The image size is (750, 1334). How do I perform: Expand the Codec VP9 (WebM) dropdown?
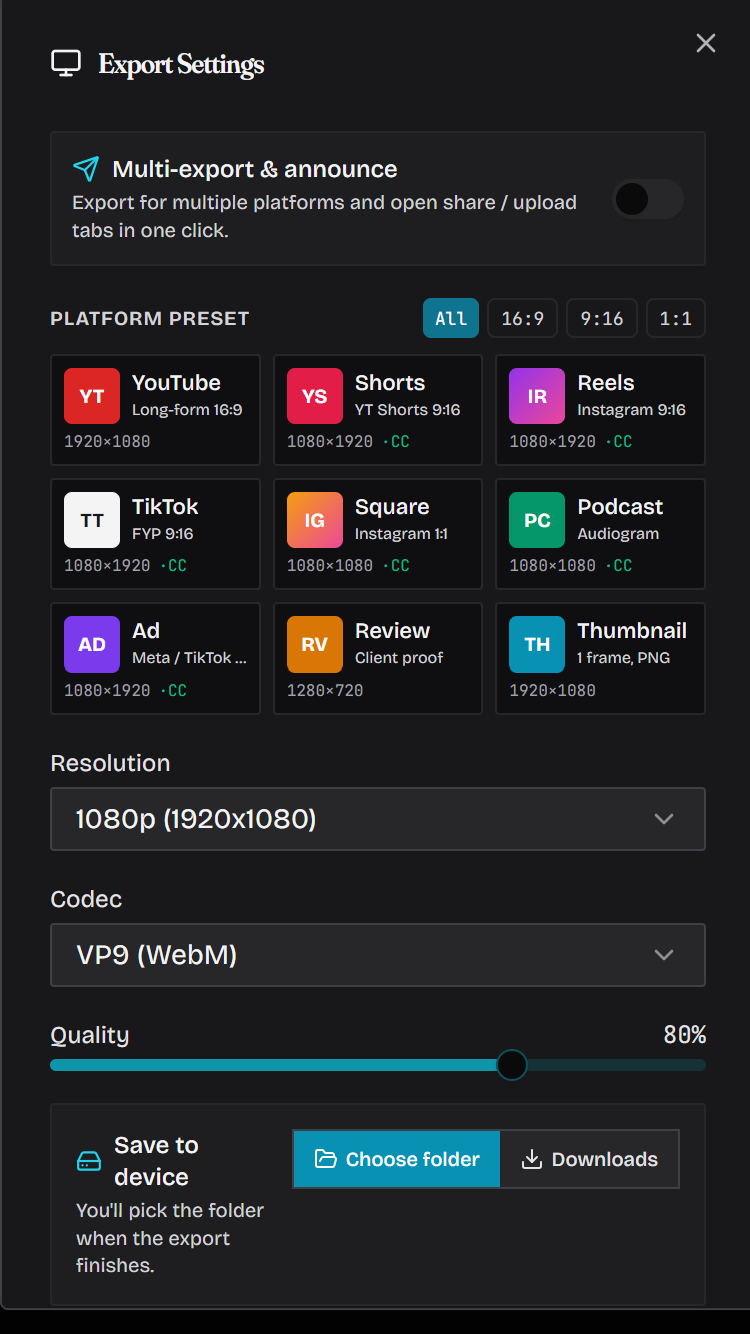coord(378,955)
